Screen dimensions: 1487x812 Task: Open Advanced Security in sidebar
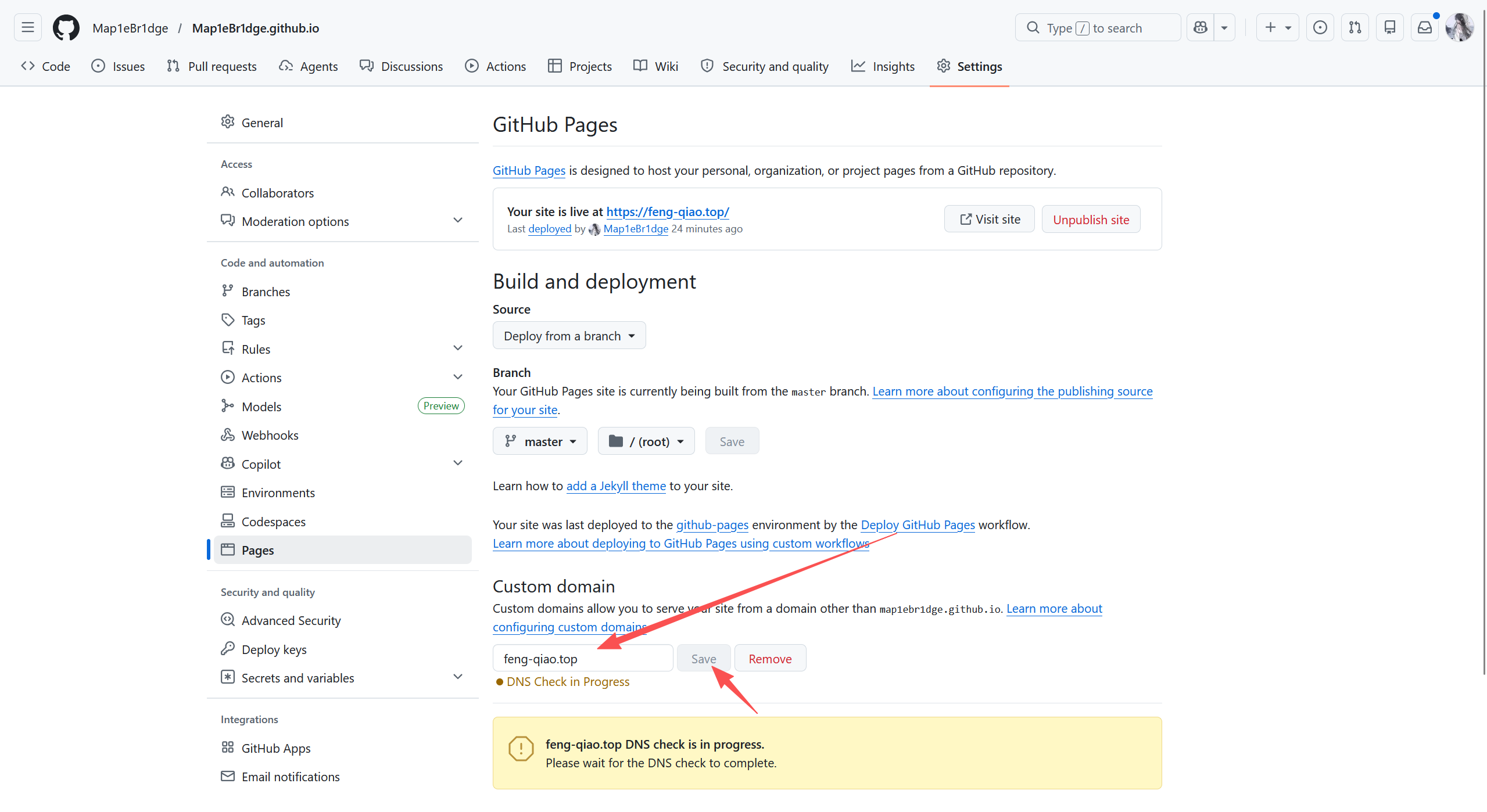tap(343, 620)
